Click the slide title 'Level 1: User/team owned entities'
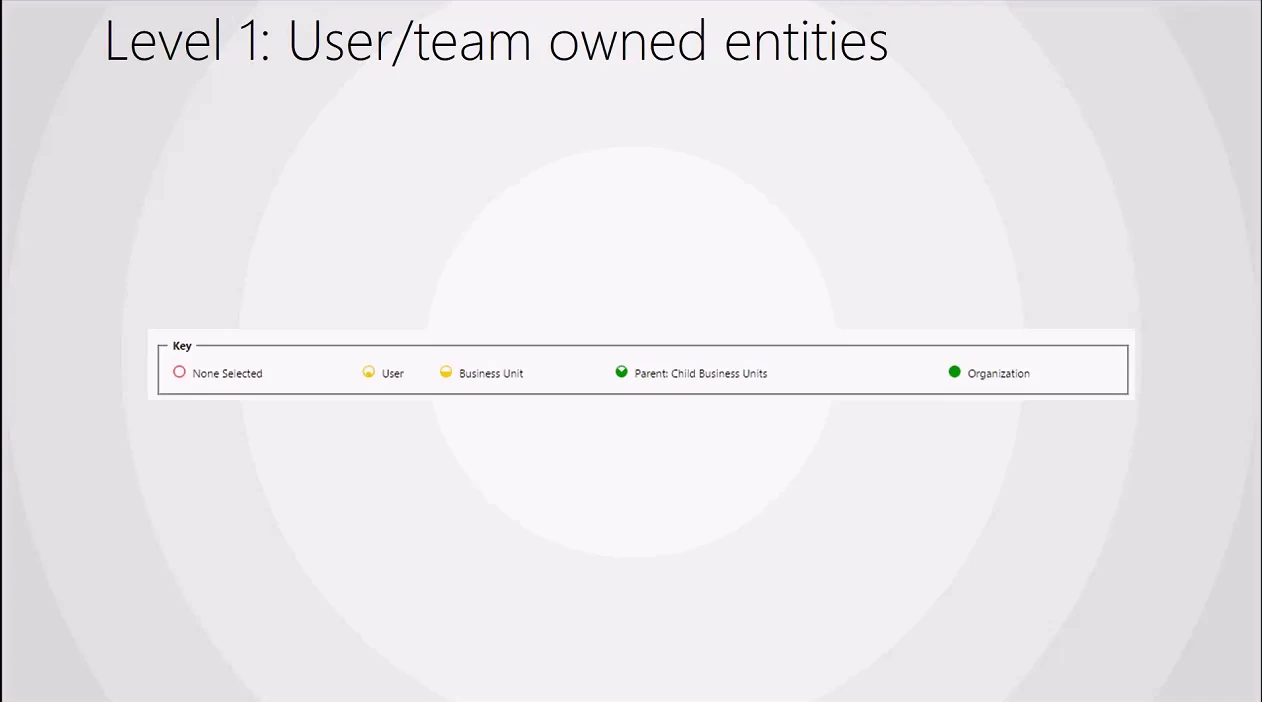Image resolution: width=1262 pixels, height=702 pixels. pyautogui.click(x=496, y=42)
